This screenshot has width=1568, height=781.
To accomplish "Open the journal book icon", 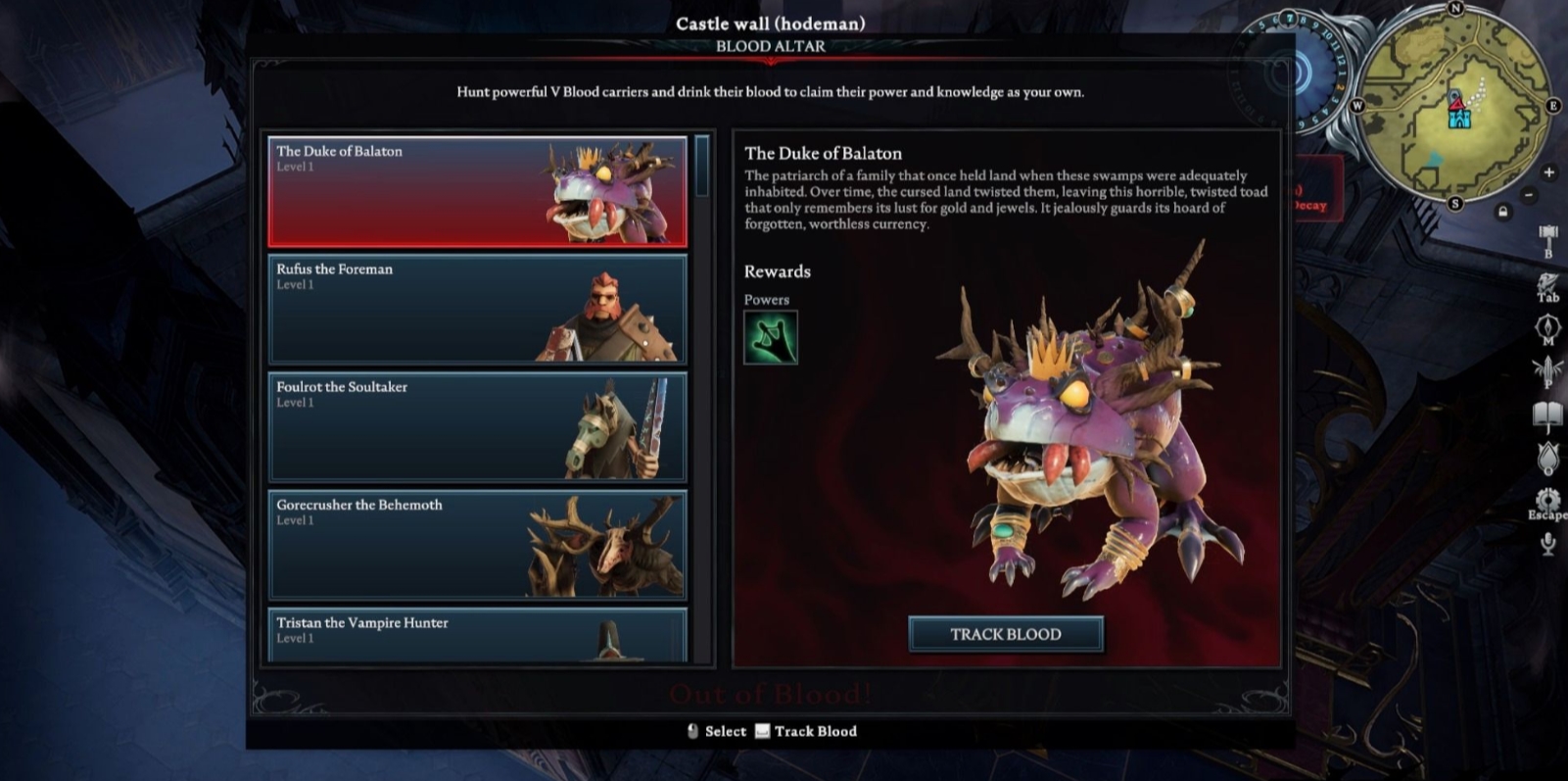I will (x=1547, y=416).
